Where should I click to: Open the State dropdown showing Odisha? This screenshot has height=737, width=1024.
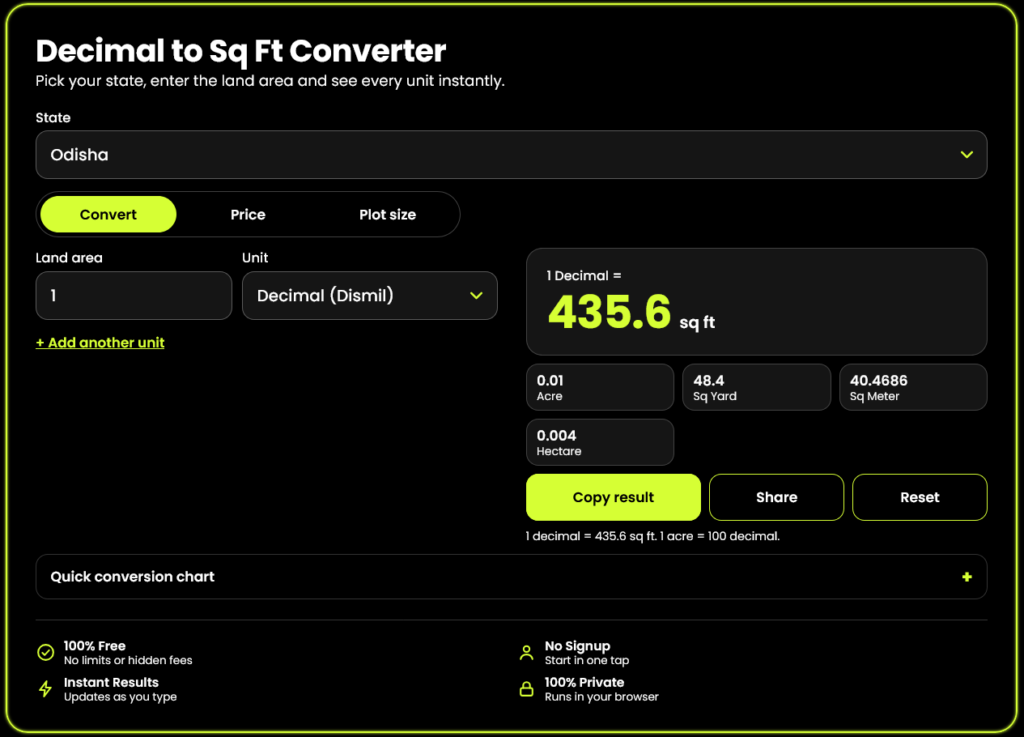pyautogui.click(x=511, y=155)
